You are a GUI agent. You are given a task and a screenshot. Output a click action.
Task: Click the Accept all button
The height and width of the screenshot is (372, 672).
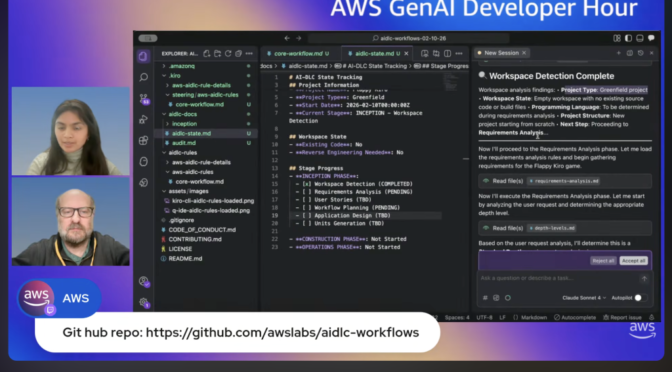[633, 261]
